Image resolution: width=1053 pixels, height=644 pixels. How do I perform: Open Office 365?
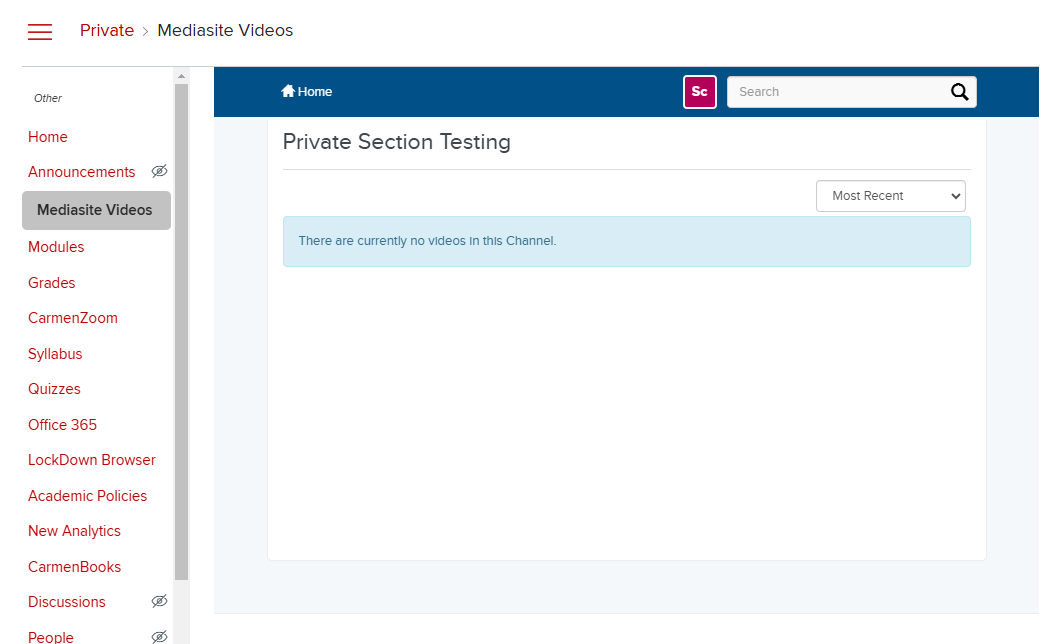[62, 424]
